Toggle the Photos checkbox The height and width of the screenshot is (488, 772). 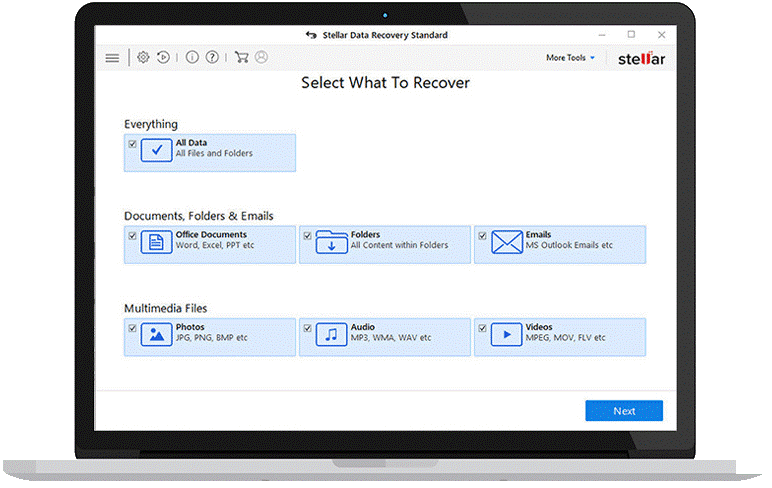(132, 328)
